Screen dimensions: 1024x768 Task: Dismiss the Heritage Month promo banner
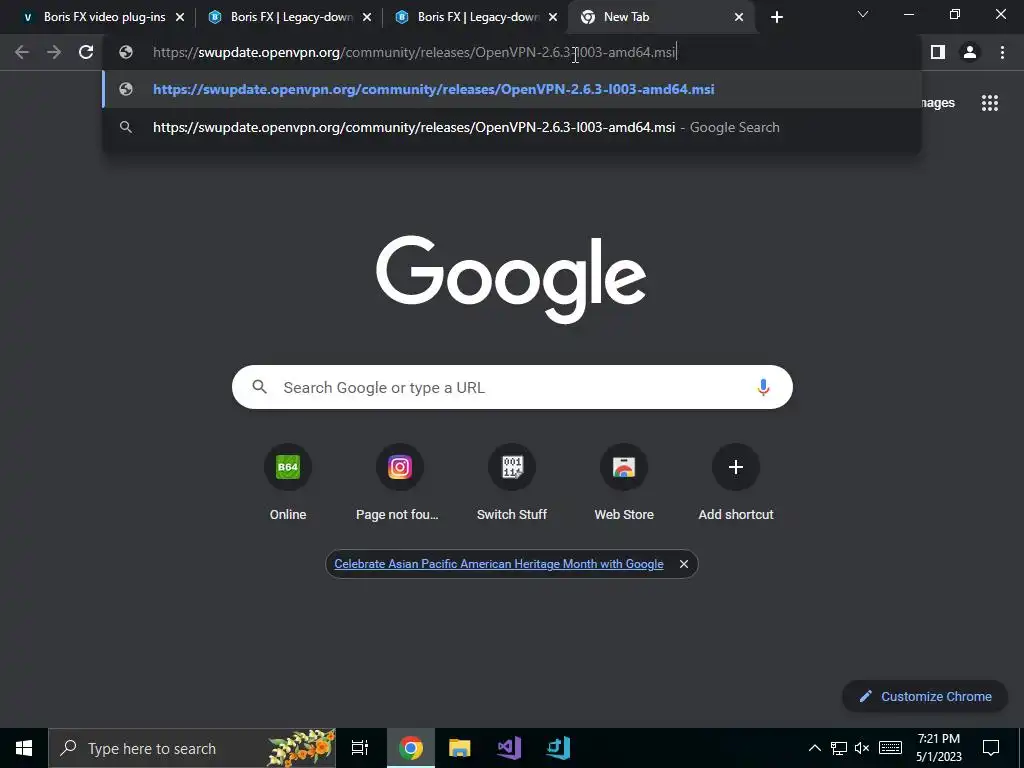tap(684, 564)
